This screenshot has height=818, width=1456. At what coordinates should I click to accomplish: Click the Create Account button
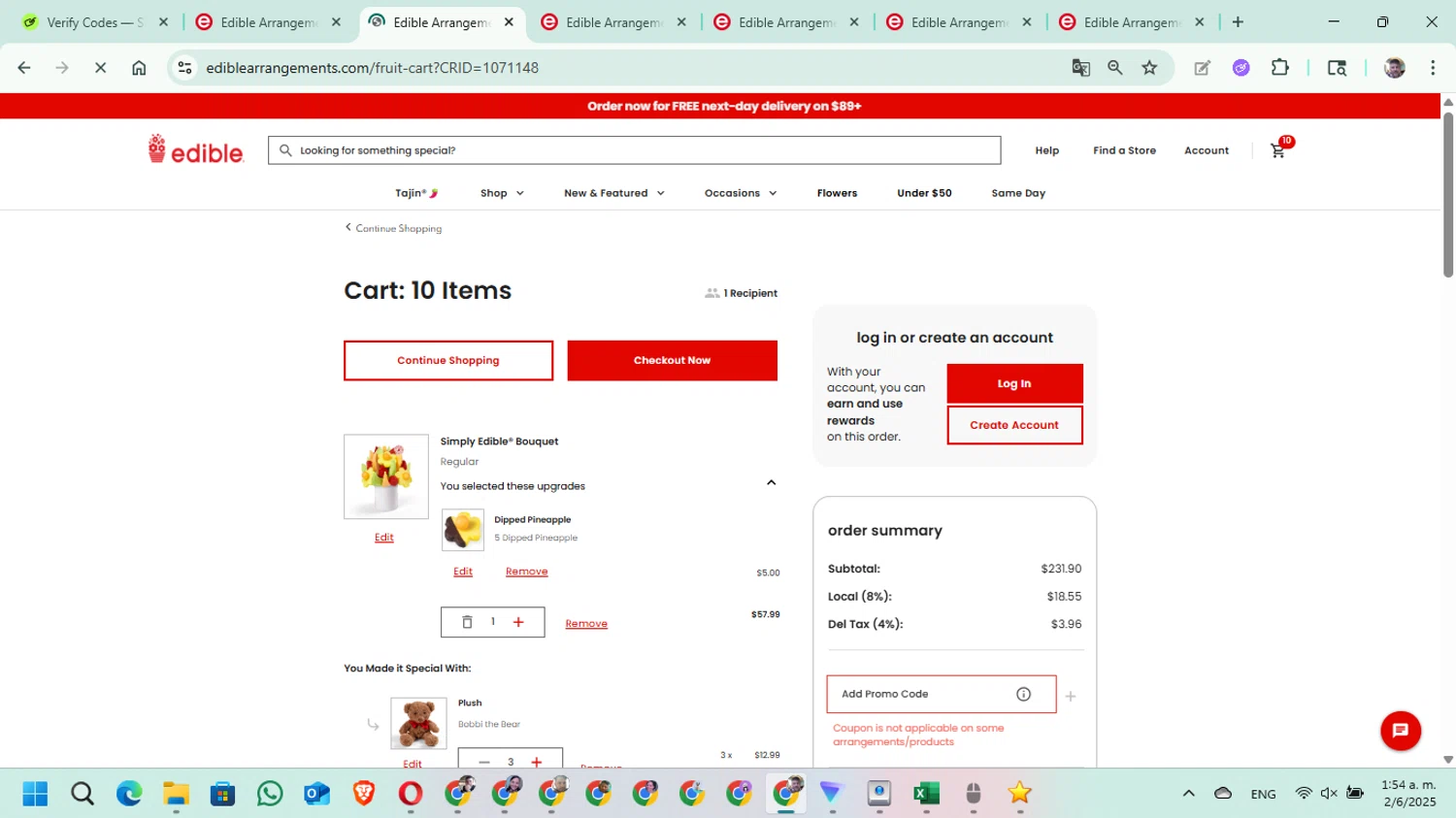(x=1014, y=425)
